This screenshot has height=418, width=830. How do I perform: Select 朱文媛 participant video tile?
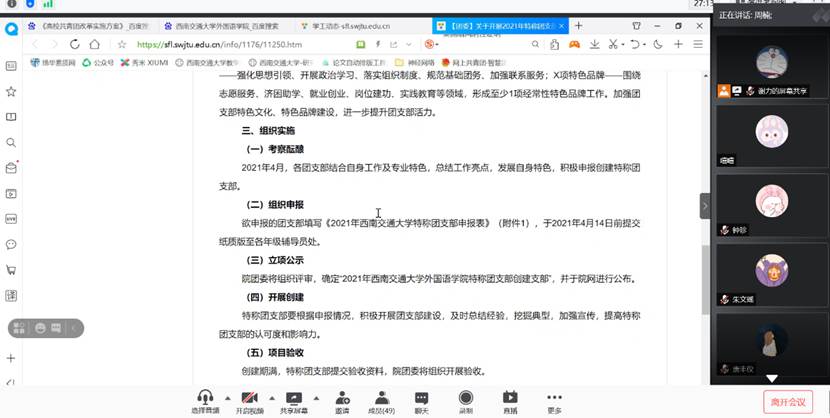(x=772, y=275)
